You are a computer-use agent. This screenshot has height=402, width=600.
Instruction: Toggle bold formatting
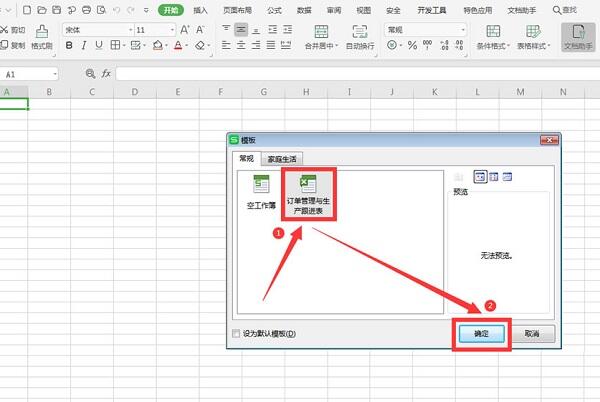click(x=69, y=45)
